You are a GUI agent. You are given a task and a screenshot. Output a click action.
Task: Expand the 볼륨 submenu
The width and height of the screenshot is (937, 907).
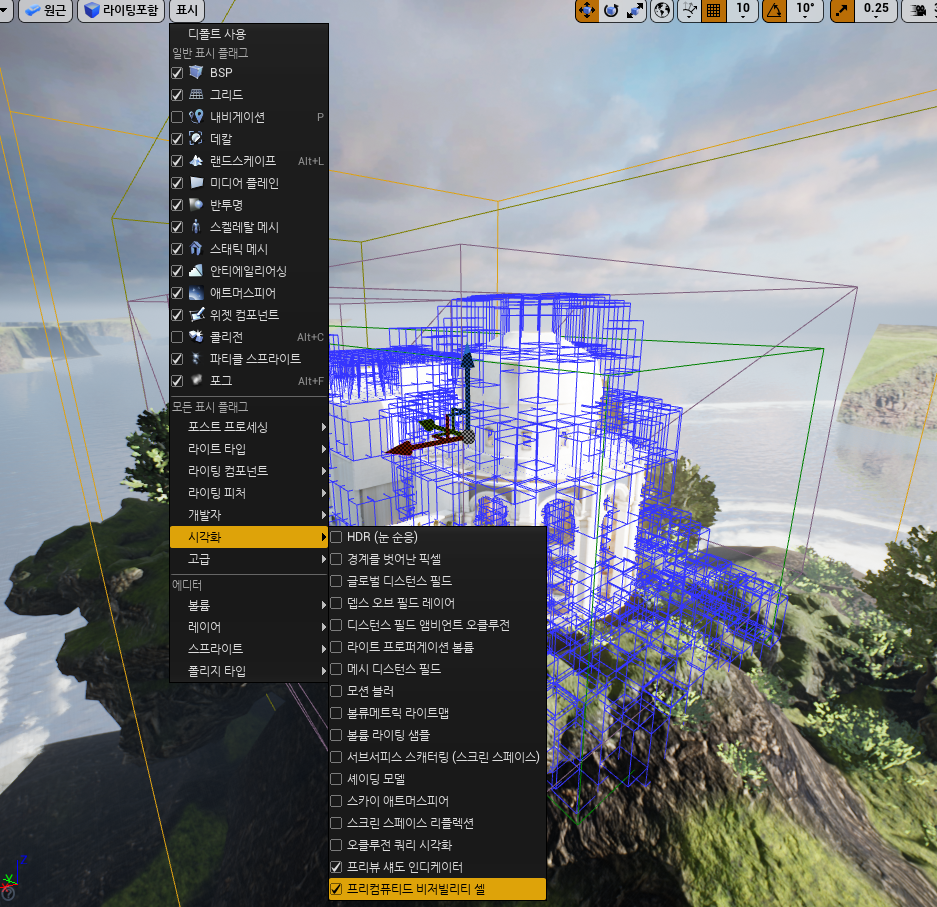point(249,605)
